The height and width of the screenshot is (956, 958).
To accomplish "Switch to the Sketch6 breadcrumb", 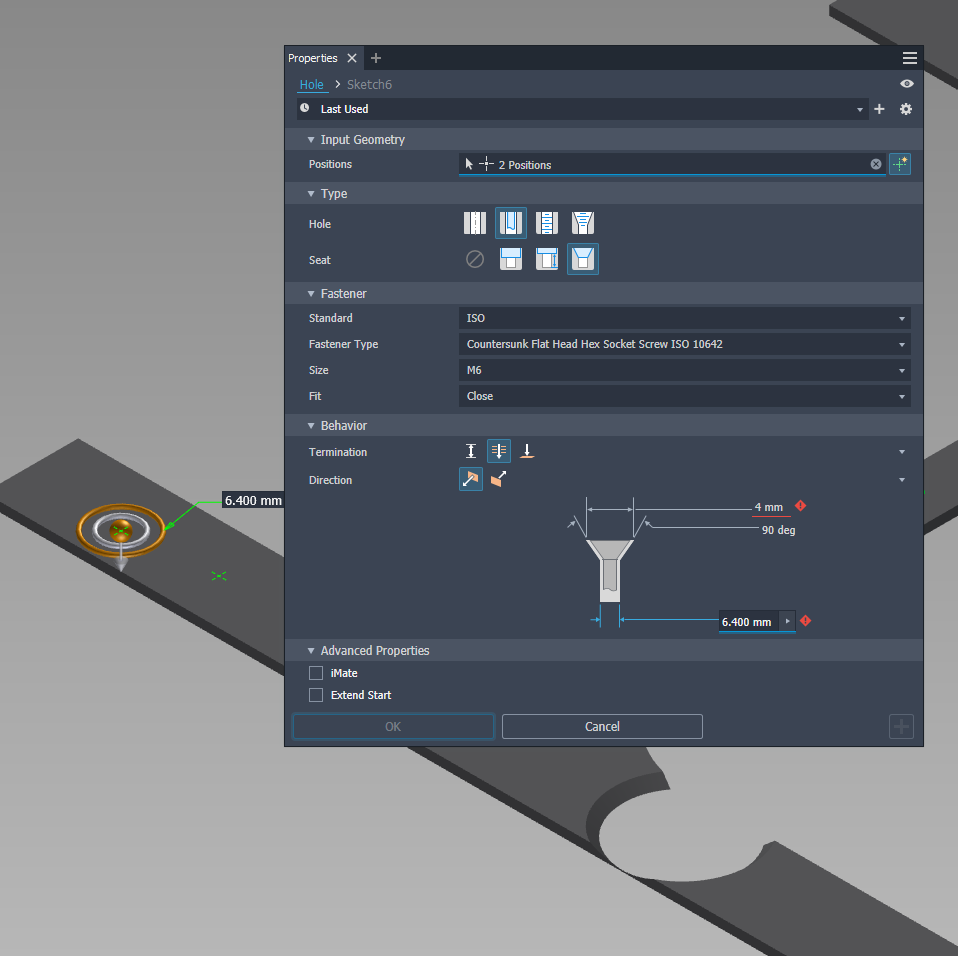I will pos(369,84).
